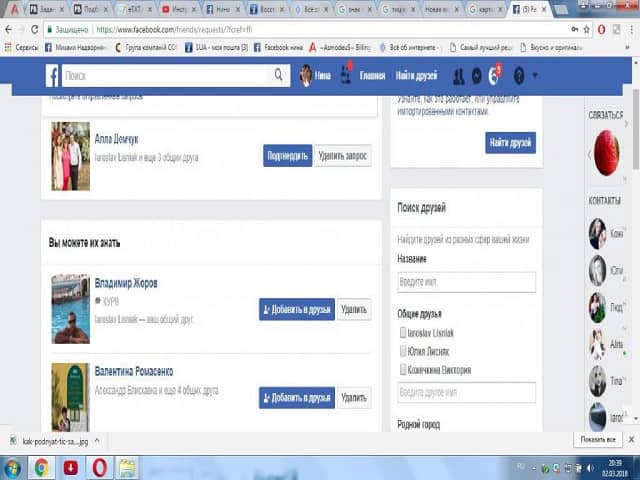Add Валентина Ромасенко as a friend
Viewport: 640px width, 480px height.
coord(297,398)
